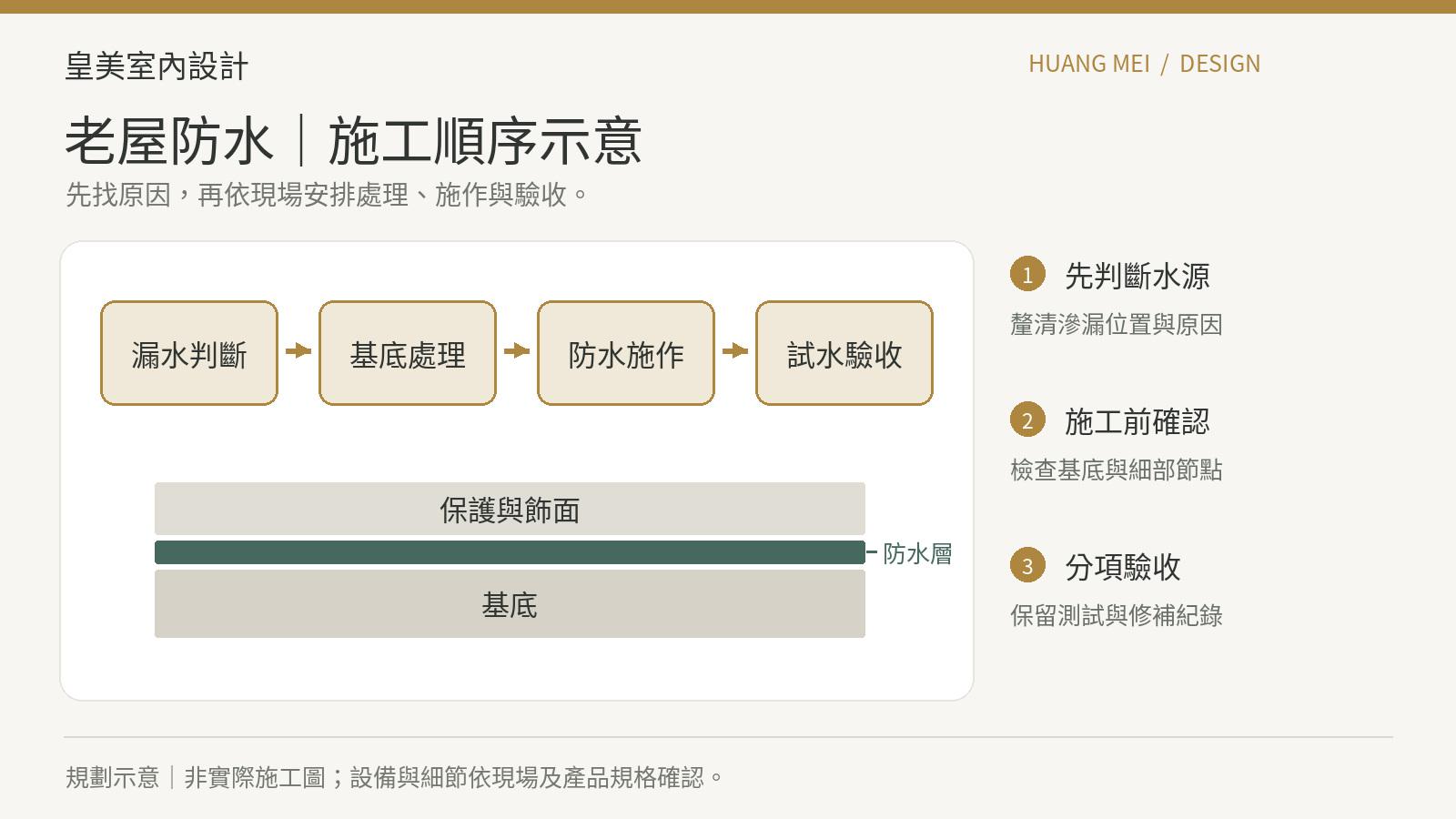Click the heading 施工前確認
The height and width of the screenshot is (819, 1456).
tap(1137, 421)
